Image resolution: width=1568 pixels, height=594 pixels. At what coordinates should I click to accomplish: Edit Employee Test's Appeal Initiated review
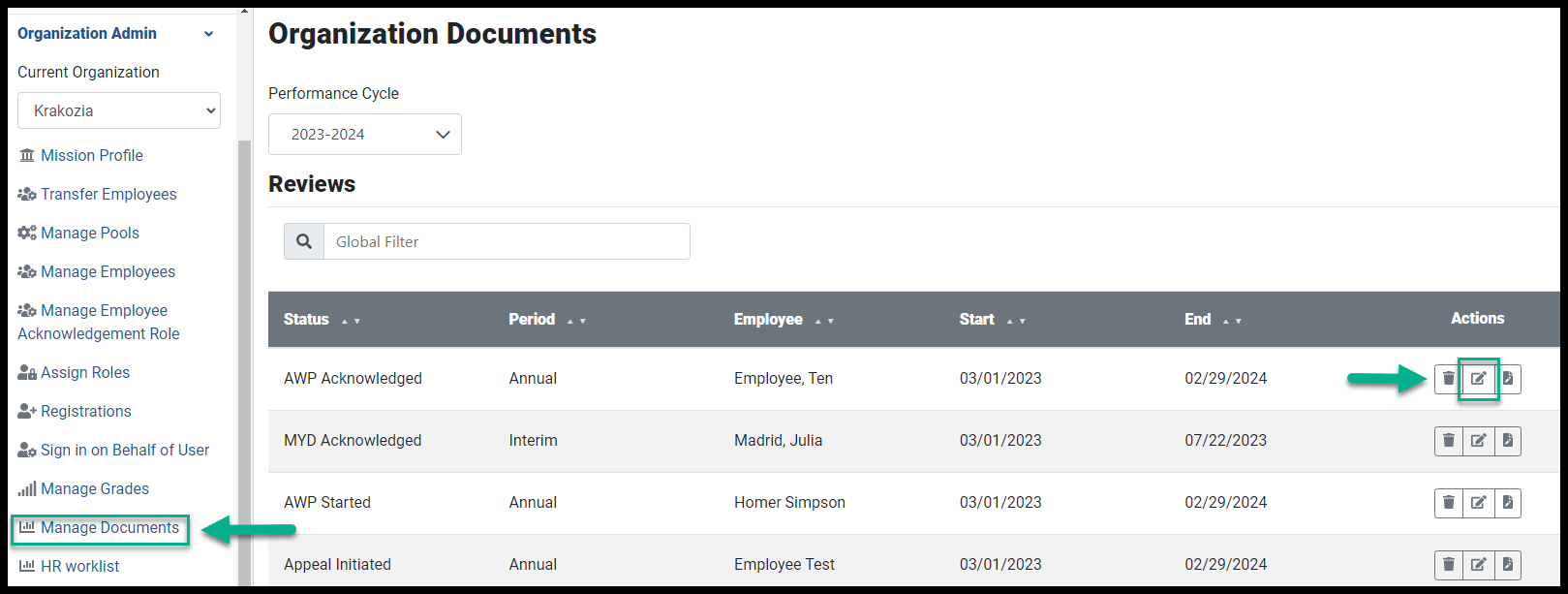click(1479, 565)
